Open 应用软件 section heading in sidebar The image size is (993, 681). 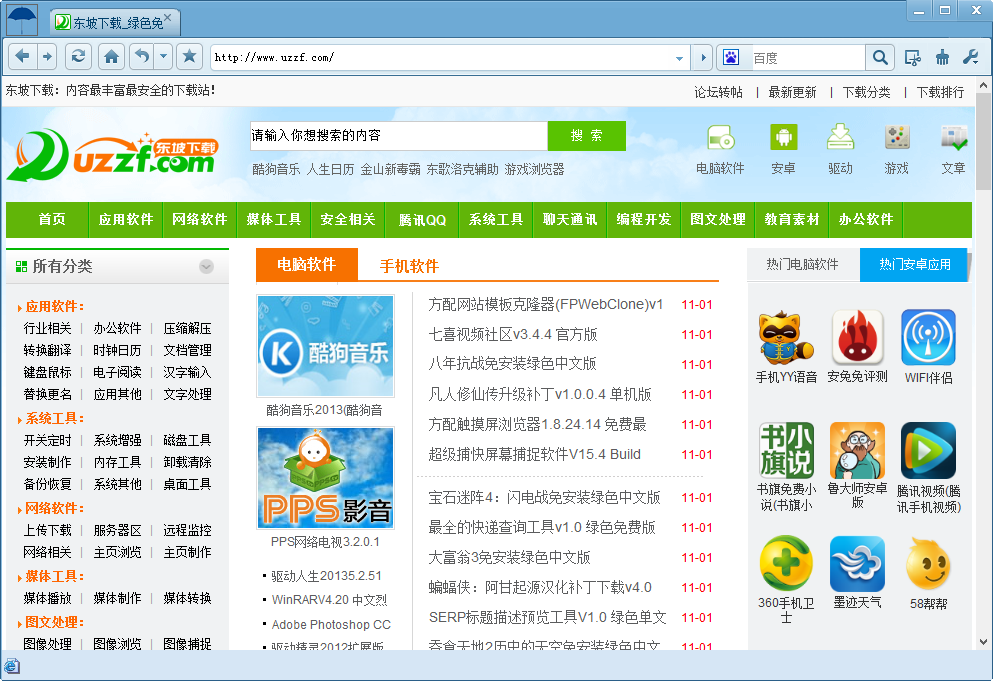click(54, 307)
